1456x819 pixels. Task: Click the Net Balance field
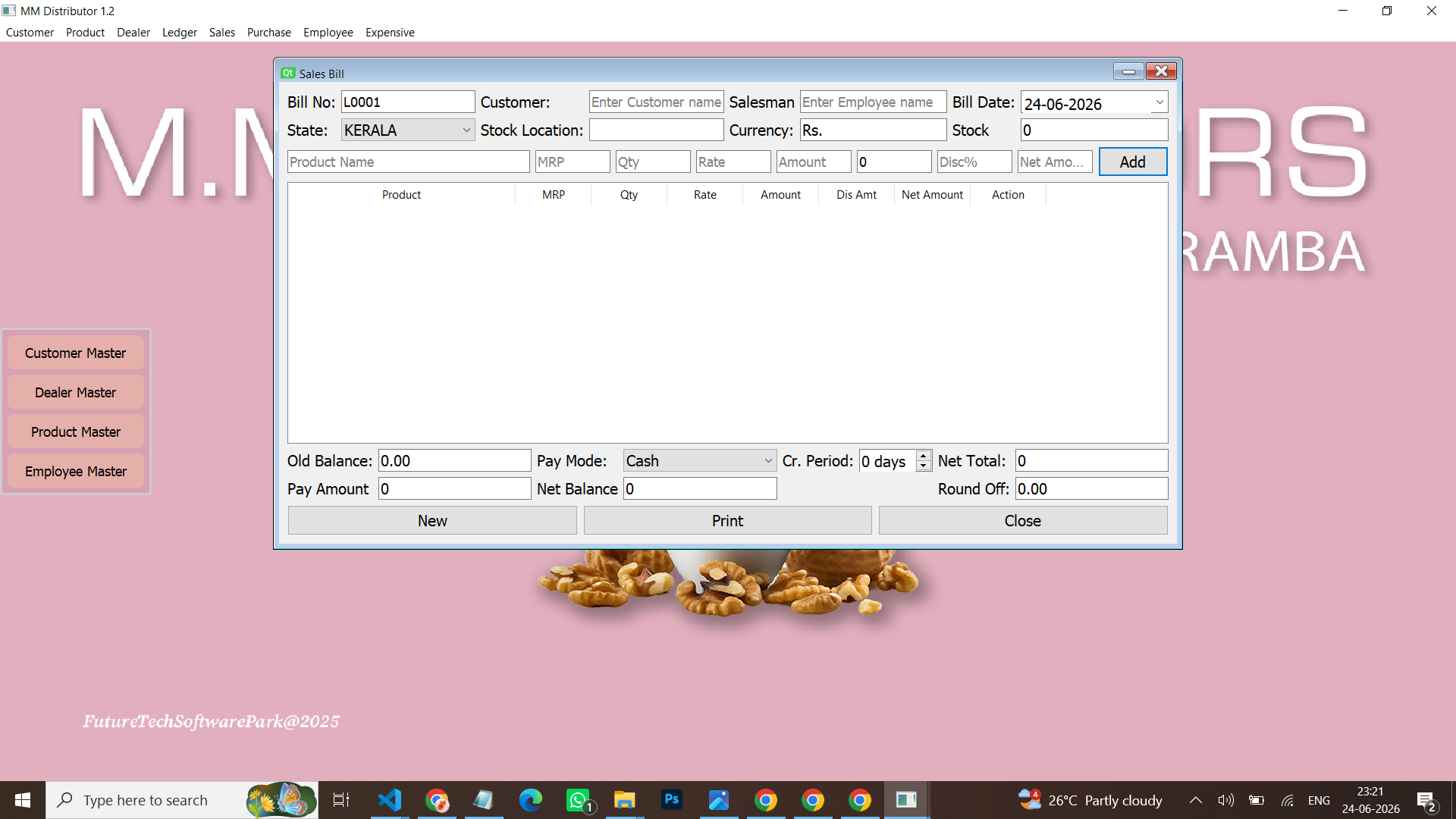(700, 489)
